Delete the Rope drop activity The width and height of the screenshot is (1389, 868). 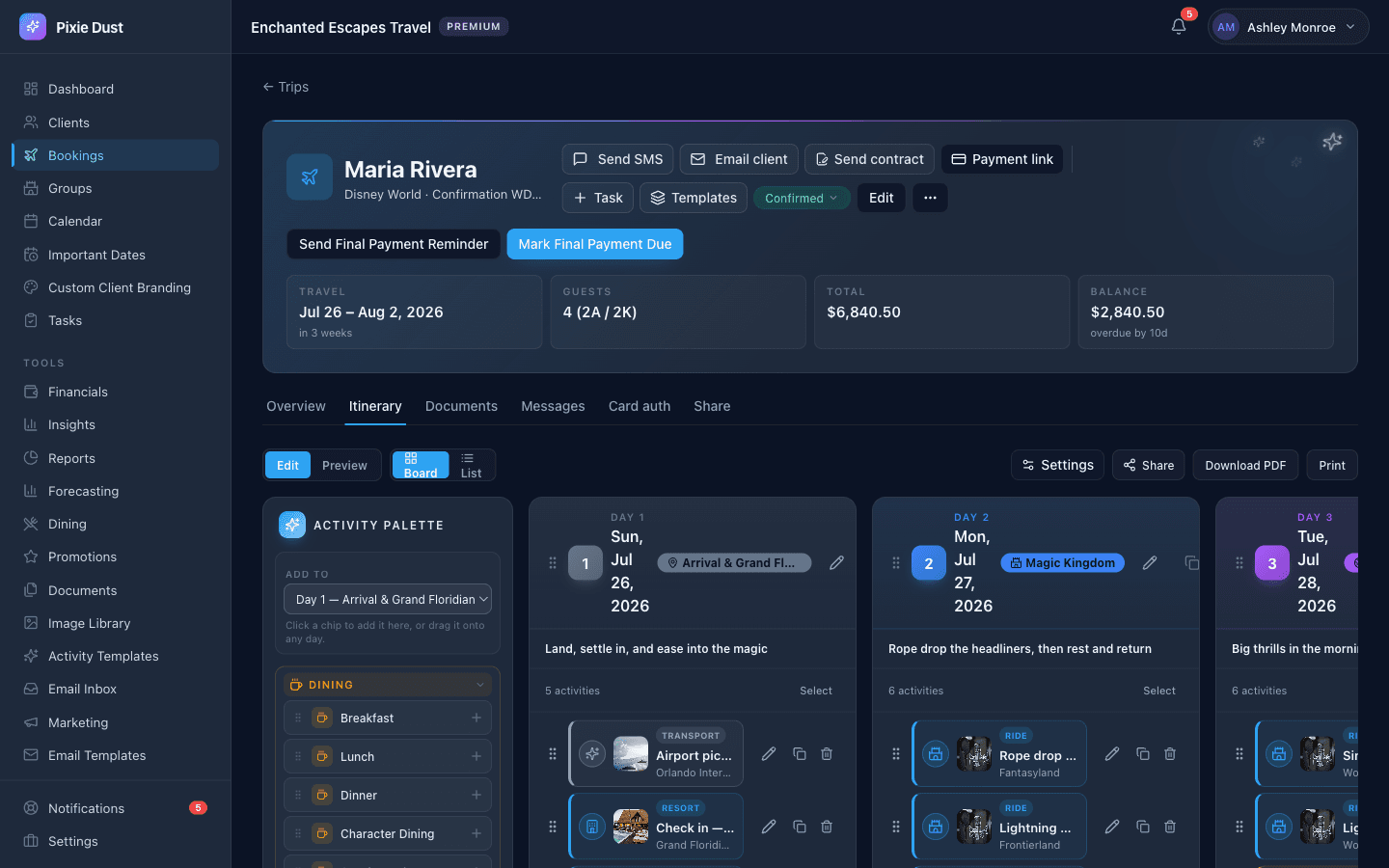click(x=1170, y=754)
